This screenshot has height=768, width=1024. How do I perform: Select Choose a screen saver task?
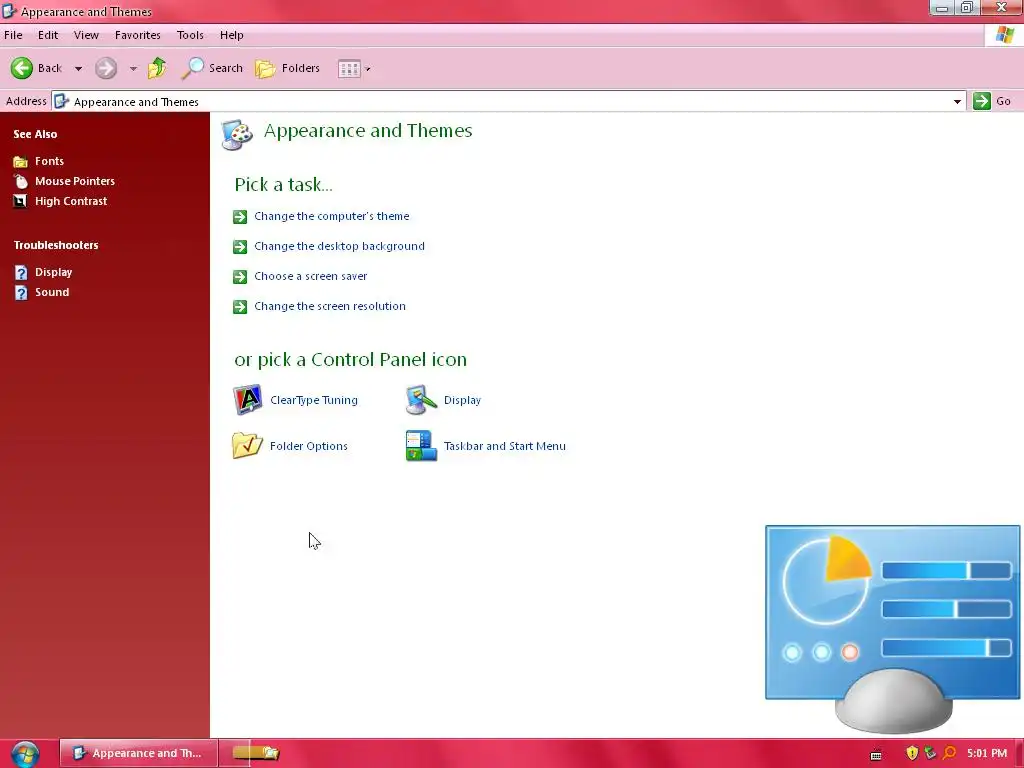(311, 276)
